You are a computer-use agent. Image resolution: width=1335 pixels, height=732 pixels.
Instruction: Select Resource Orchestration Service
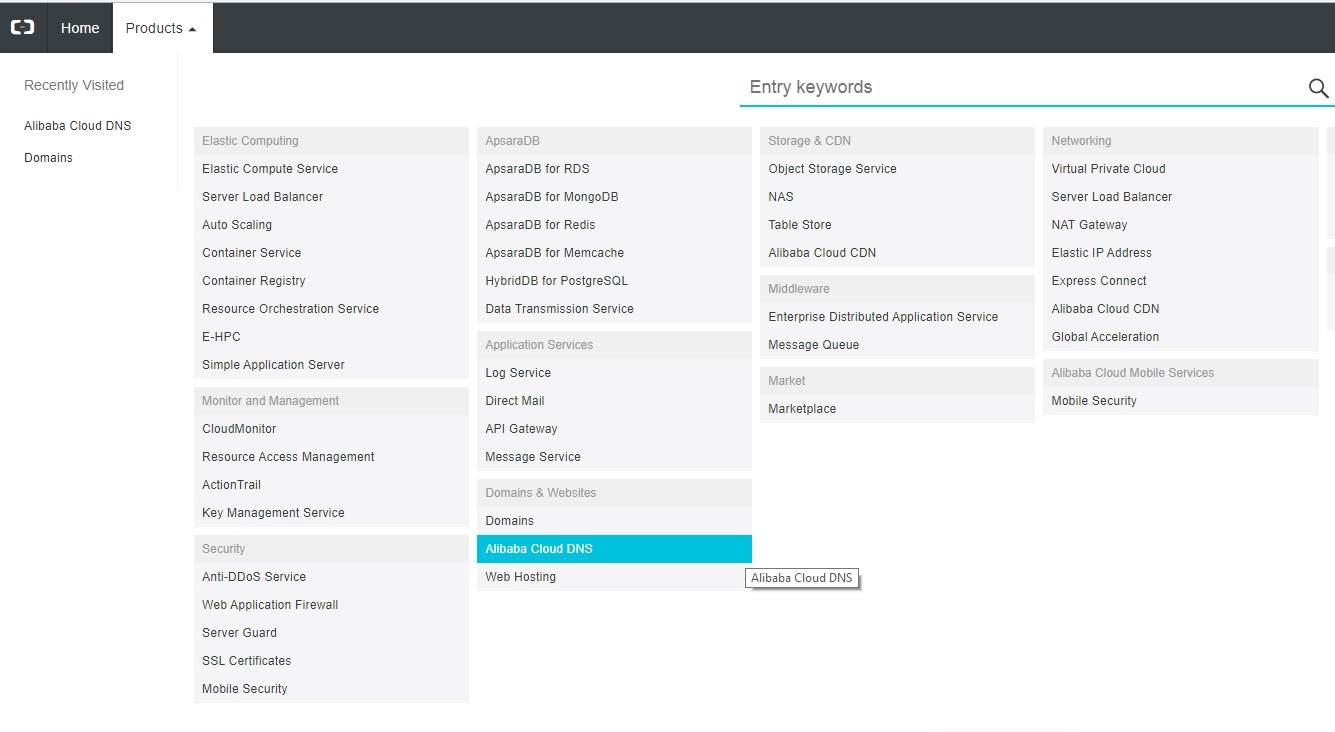tap(331, 309)
